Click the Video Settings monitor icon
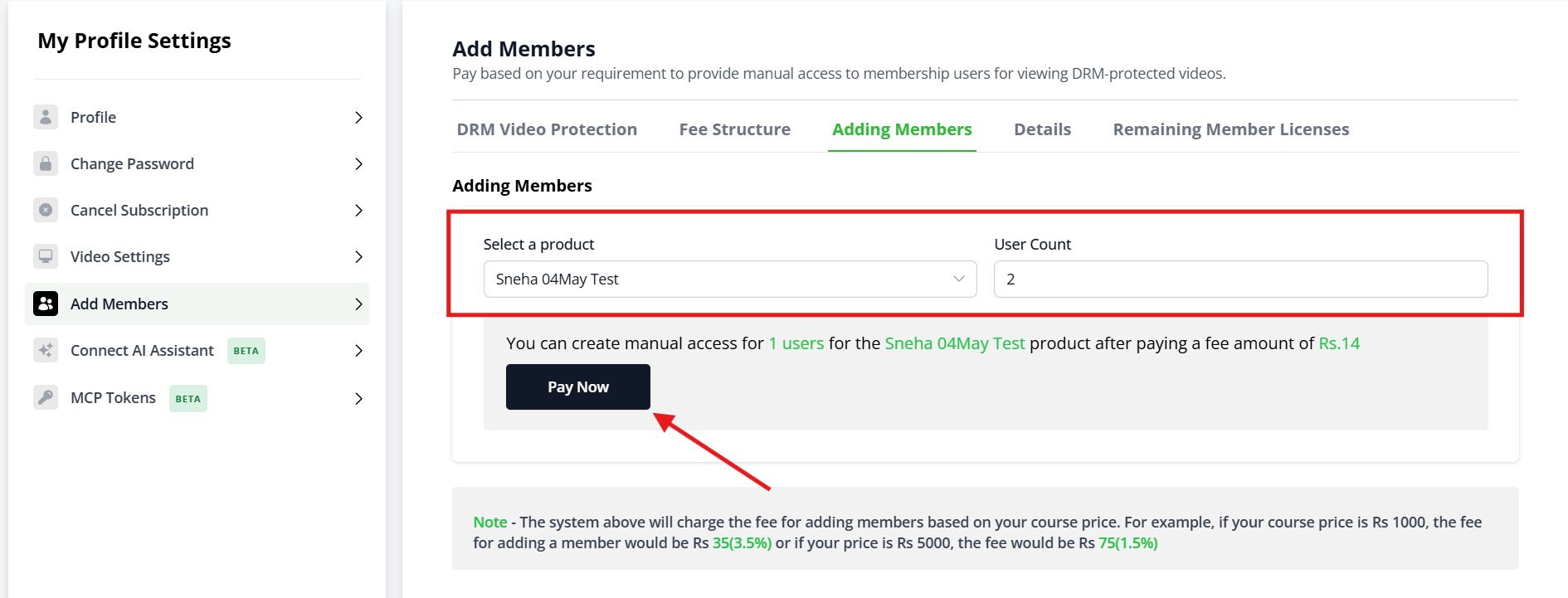This screenshot has height=598, width=1568. [46, 256]
